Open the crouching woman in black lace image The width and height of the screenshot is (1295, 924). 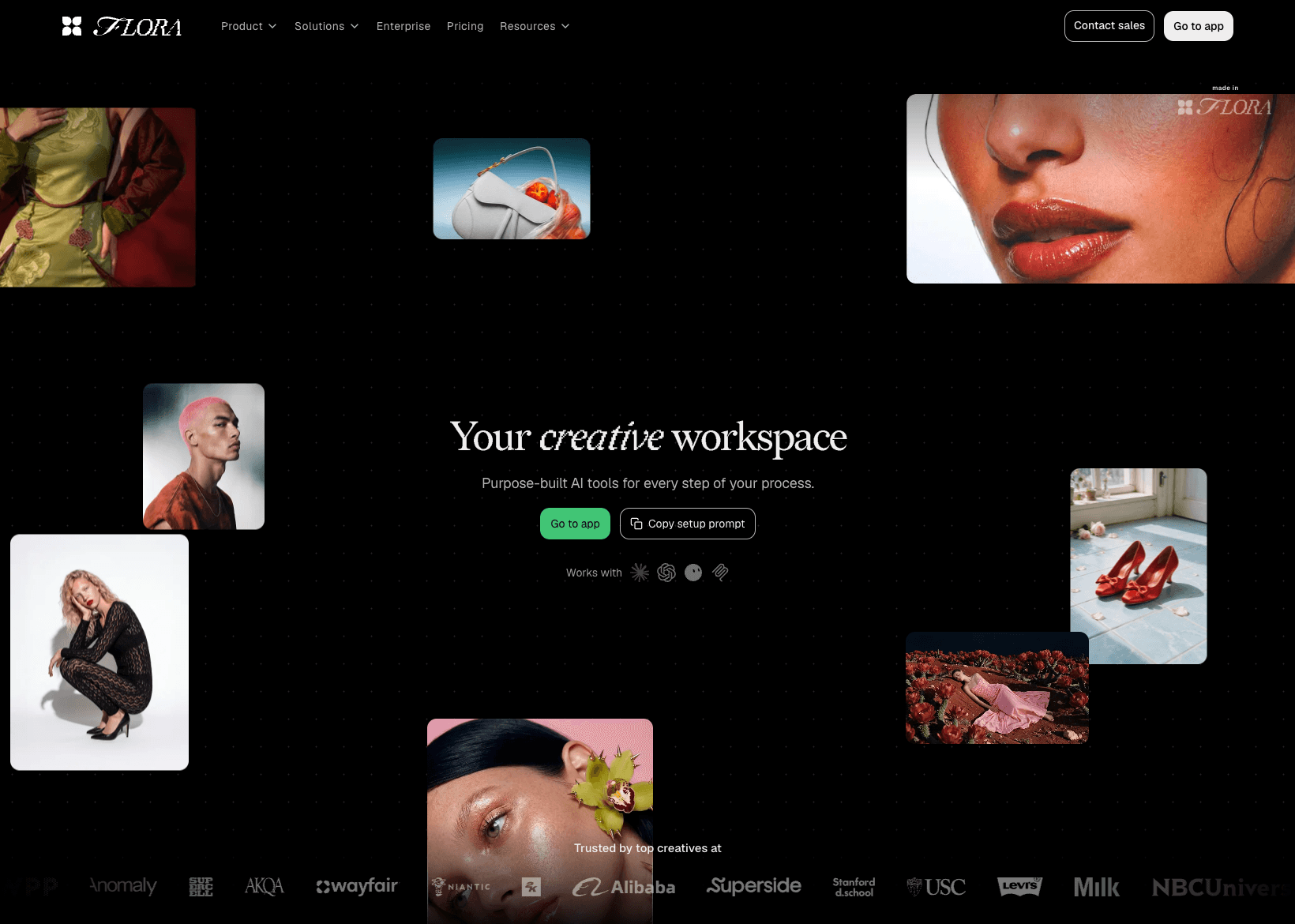click(99, 652)
